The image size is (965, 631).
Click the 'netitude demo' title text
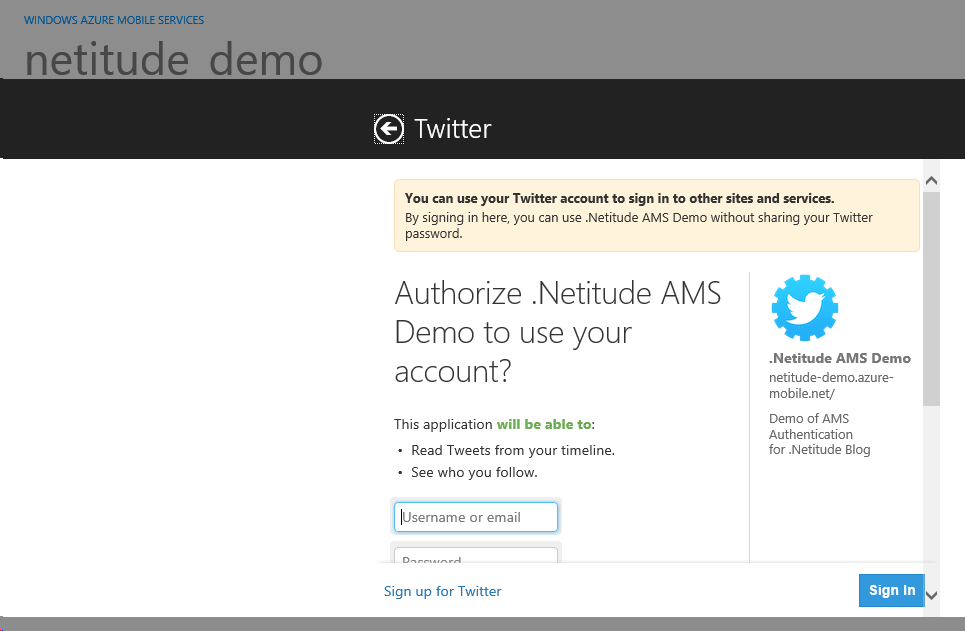[x=174, y=60]
